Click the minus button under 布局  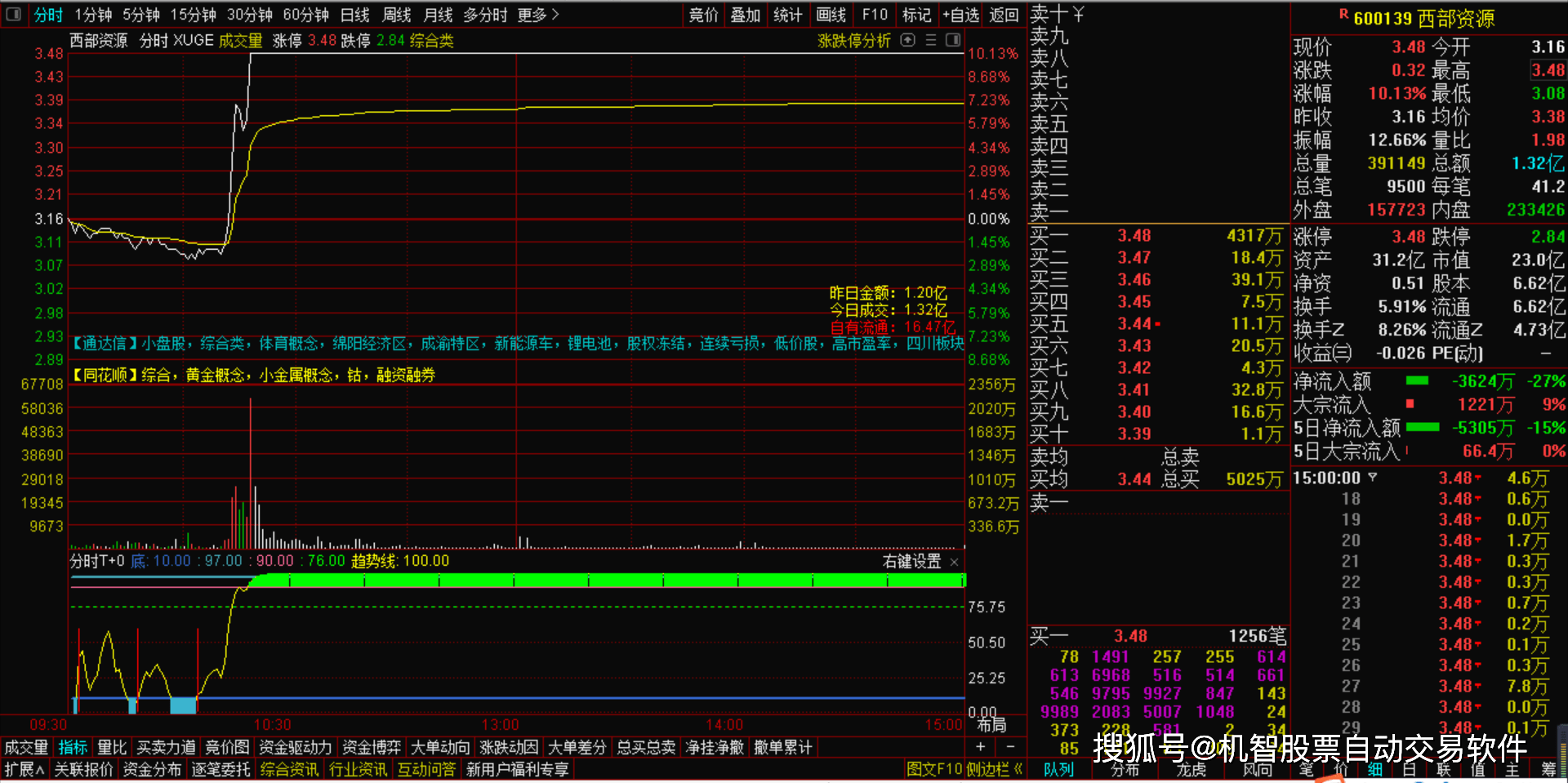[1010, 746]
